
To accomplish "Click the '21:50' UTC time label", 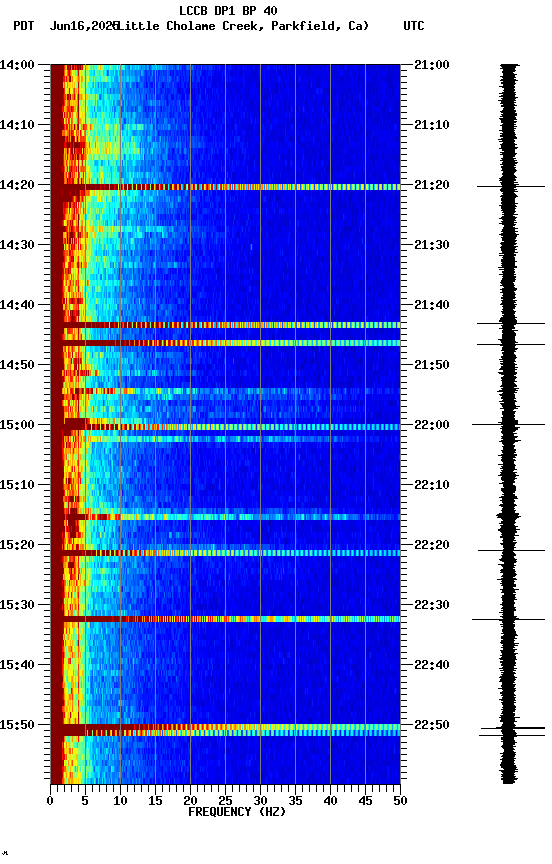I will point(432,365).
